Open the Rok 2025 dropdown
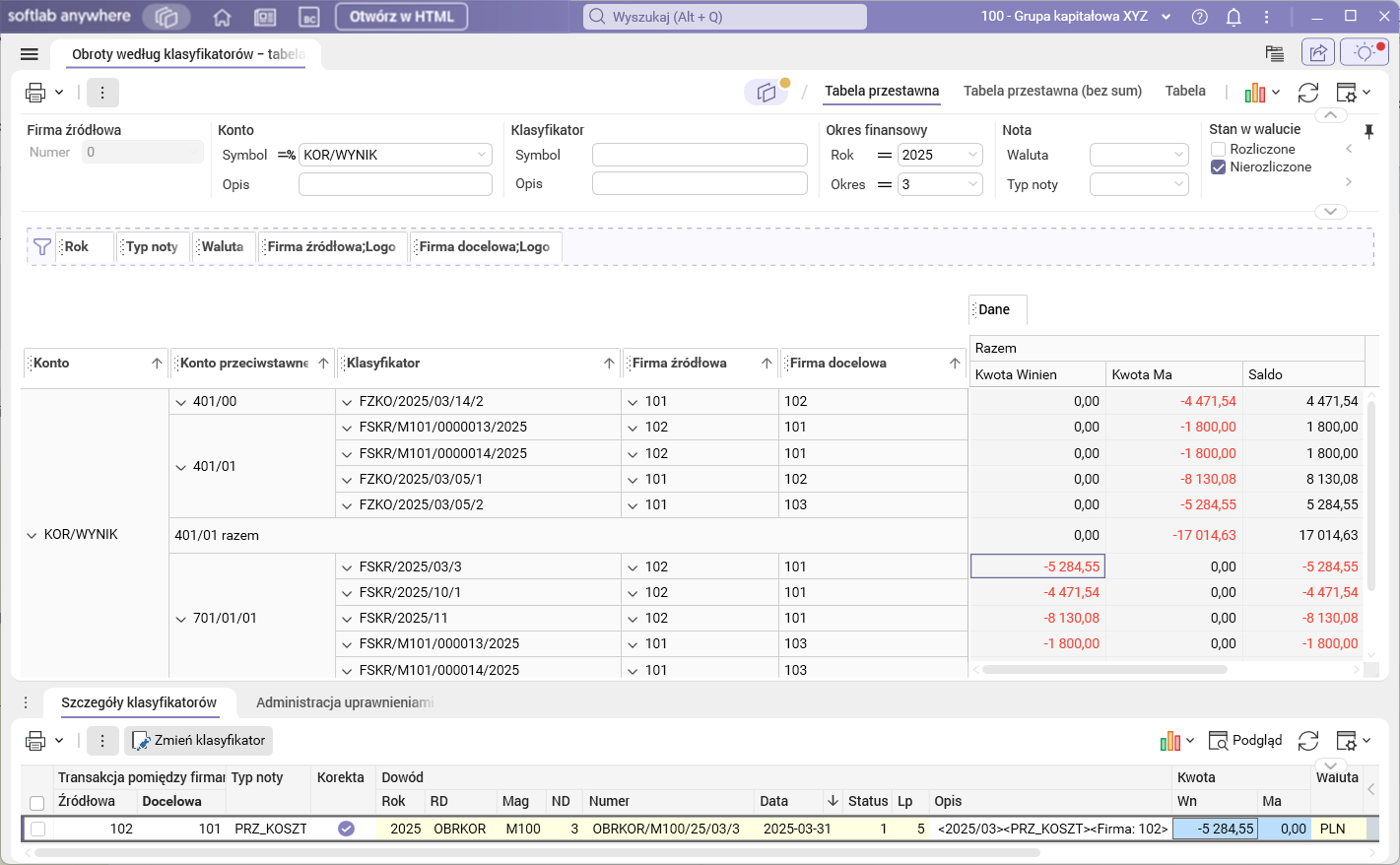The width and height of the screenshot is (1400, 865). [x=972, y=155]
